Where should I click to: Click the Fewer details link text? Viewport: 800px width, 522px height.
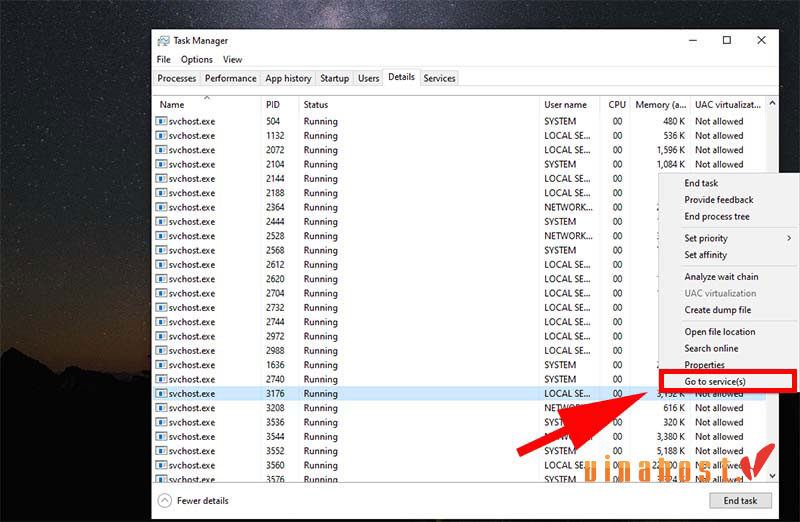(x=203, y=501)
